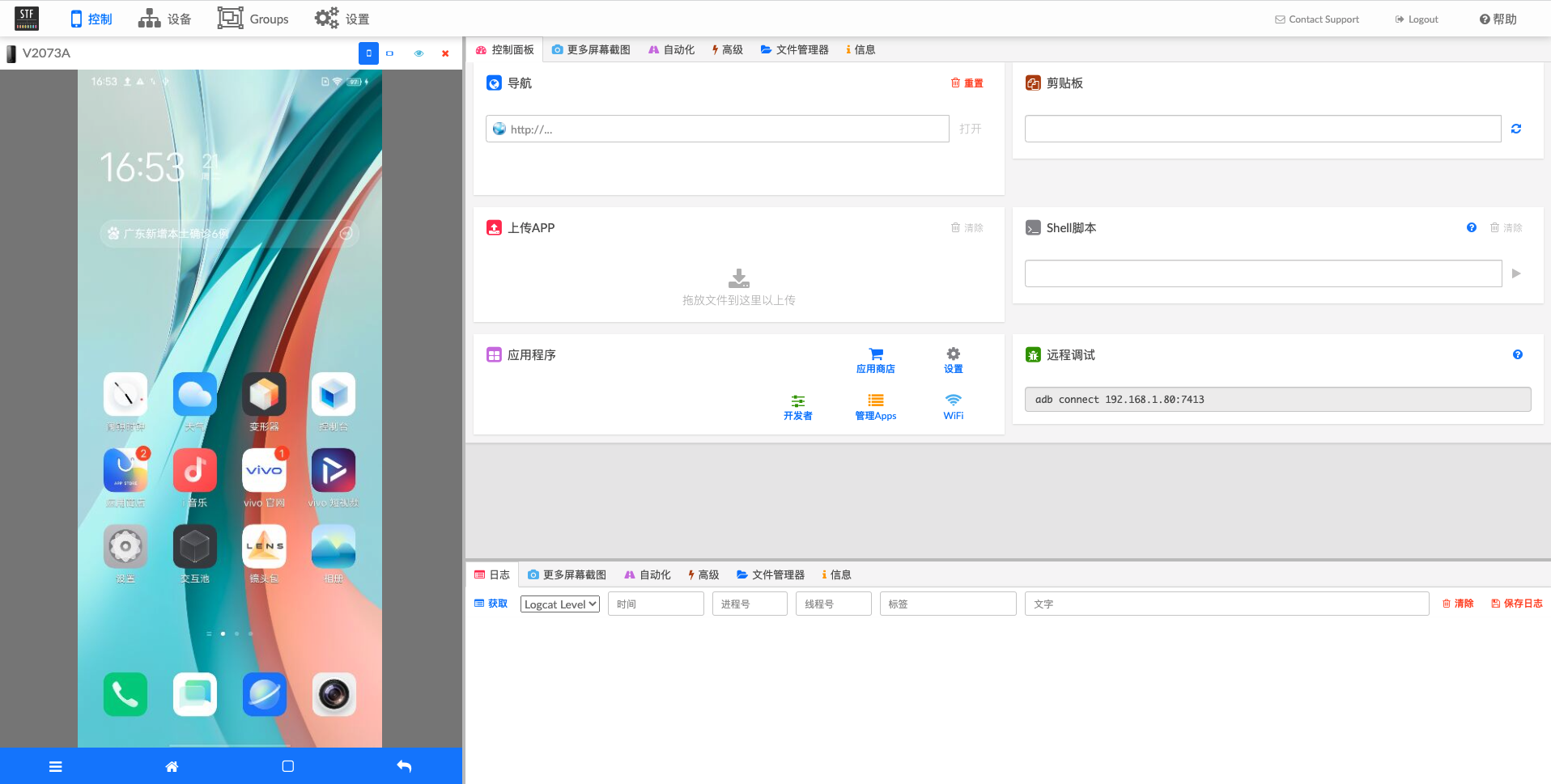1551x784 pixels.
Task: Open 管理Apps shortcut
Action: (875, 408)
